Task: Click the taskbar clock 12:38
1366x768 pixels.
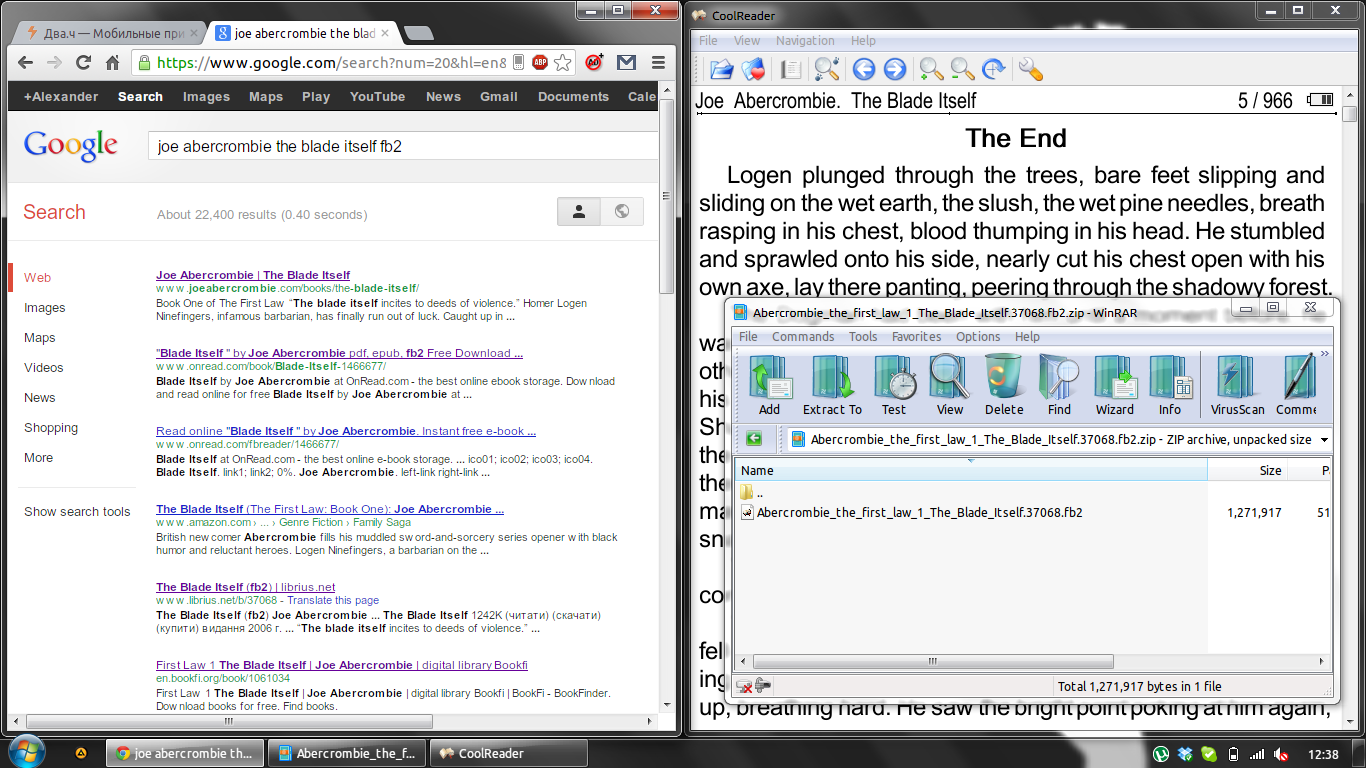Action: [1323, 754]
